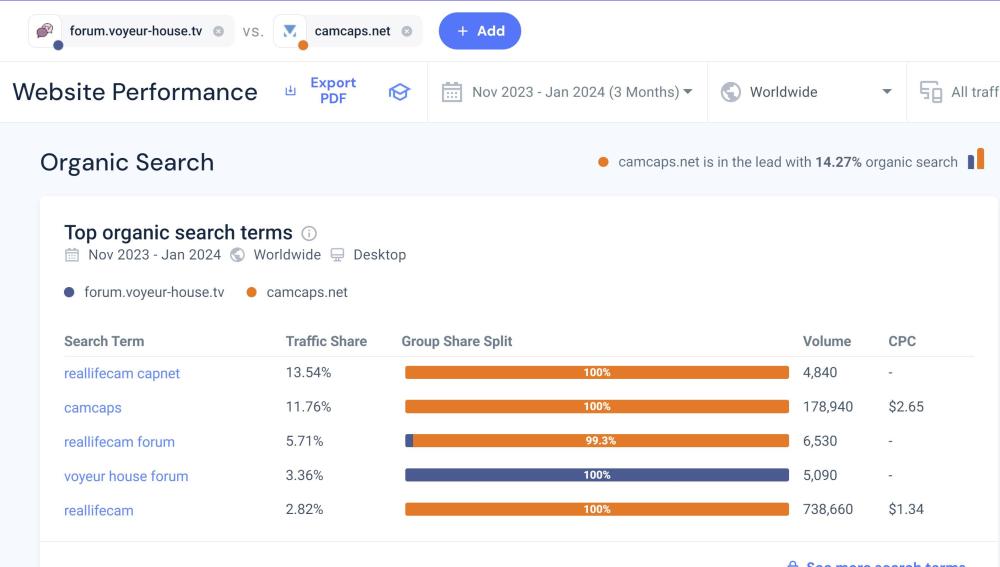Click the globe icon in country filter

[x=731, y=92]
